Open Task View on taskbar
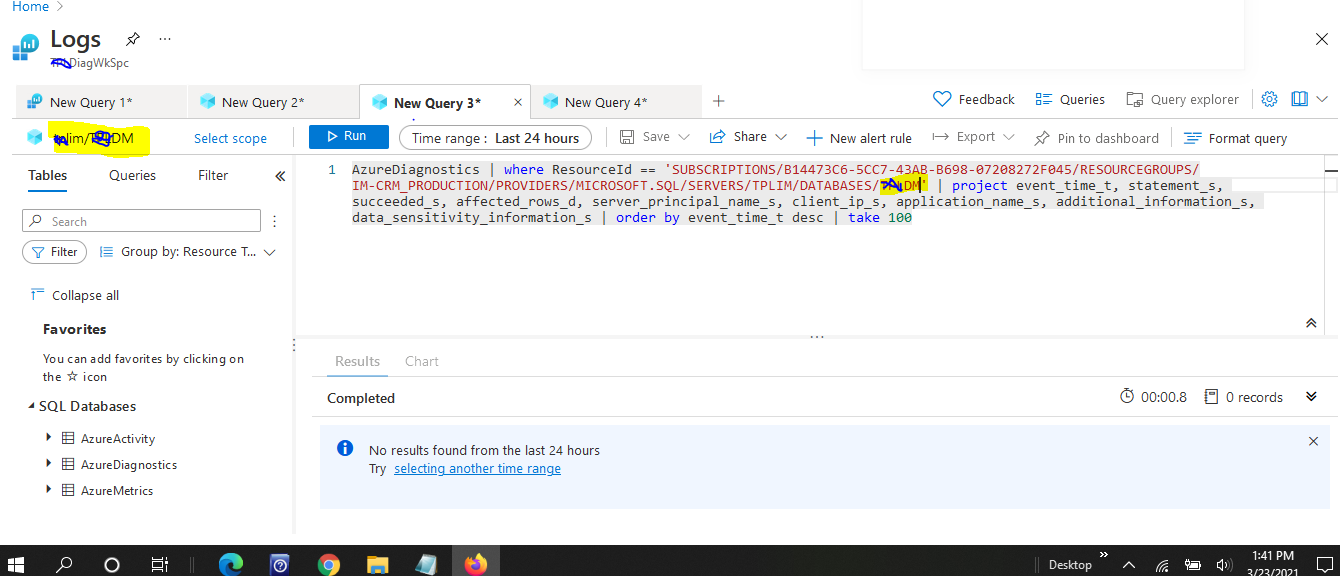 tap(159, 564)
